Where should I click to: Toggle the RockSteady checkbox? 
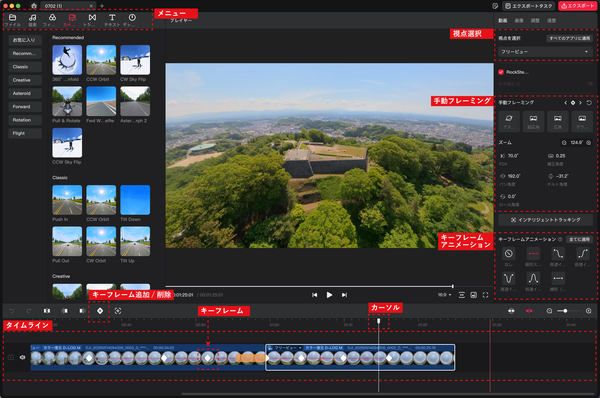coord(501,72)
